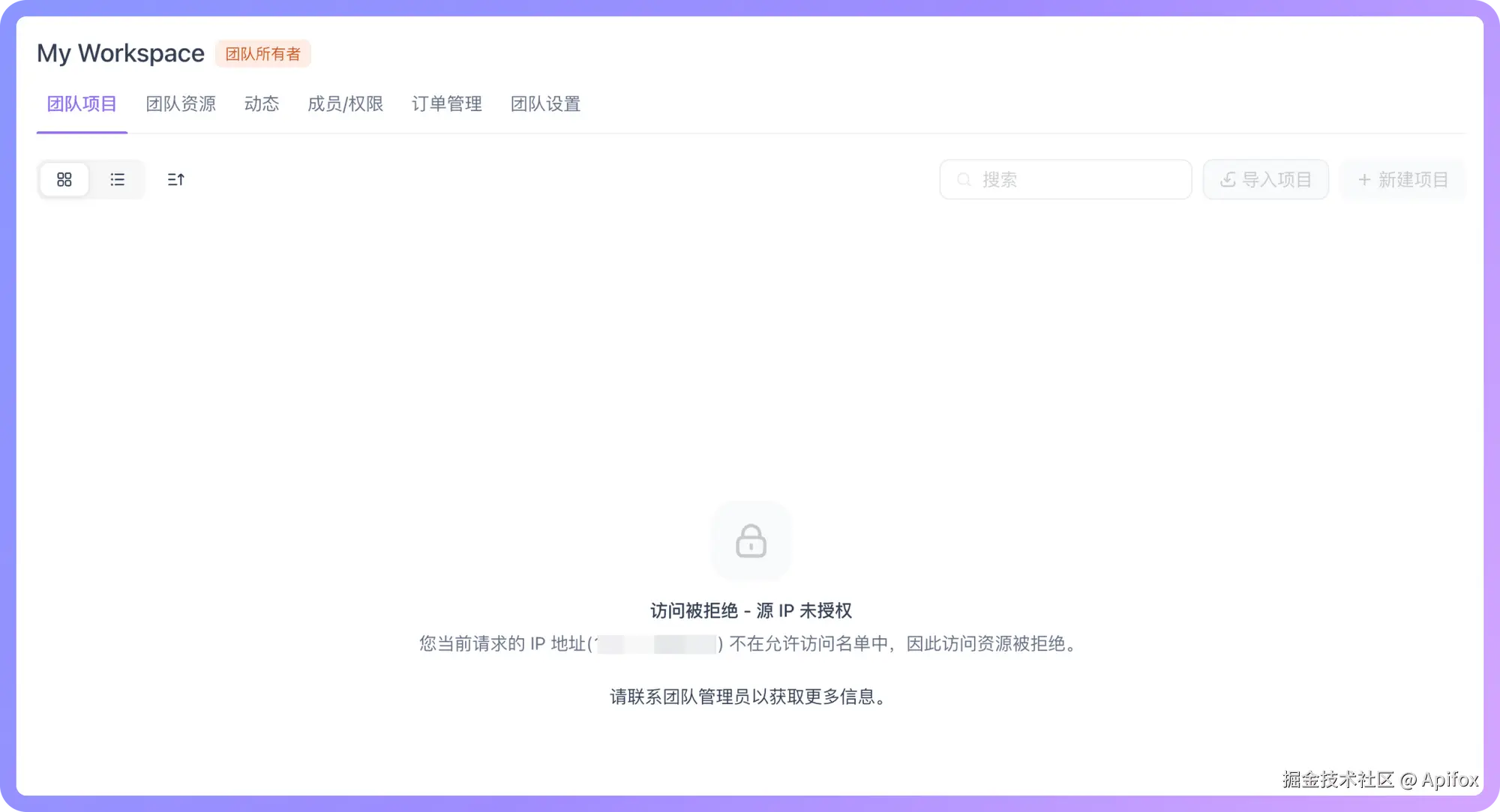Click the My Workspace team title
1500x812 pixels.
(x=121, y=53)
